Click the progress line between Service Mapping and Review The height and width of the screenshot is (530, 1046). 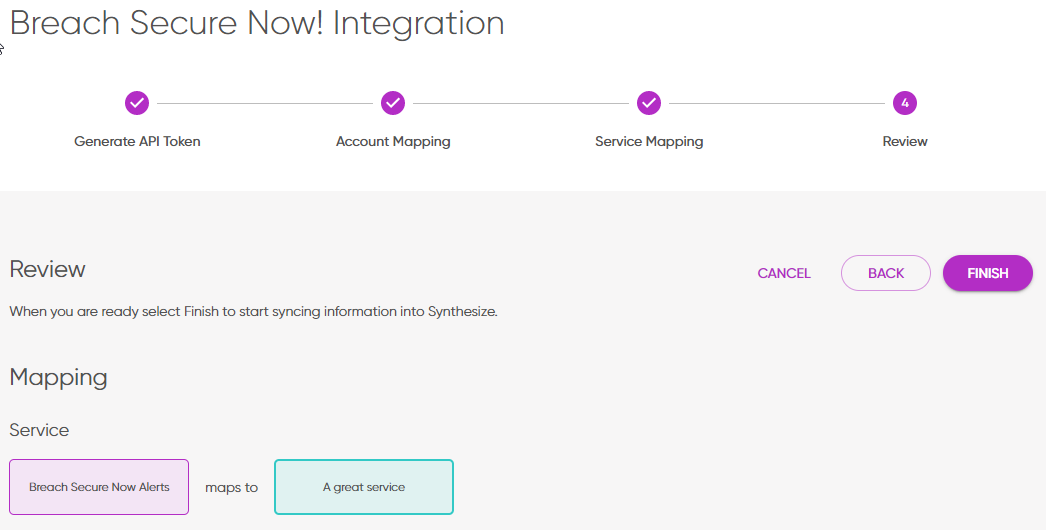[777, 103]
